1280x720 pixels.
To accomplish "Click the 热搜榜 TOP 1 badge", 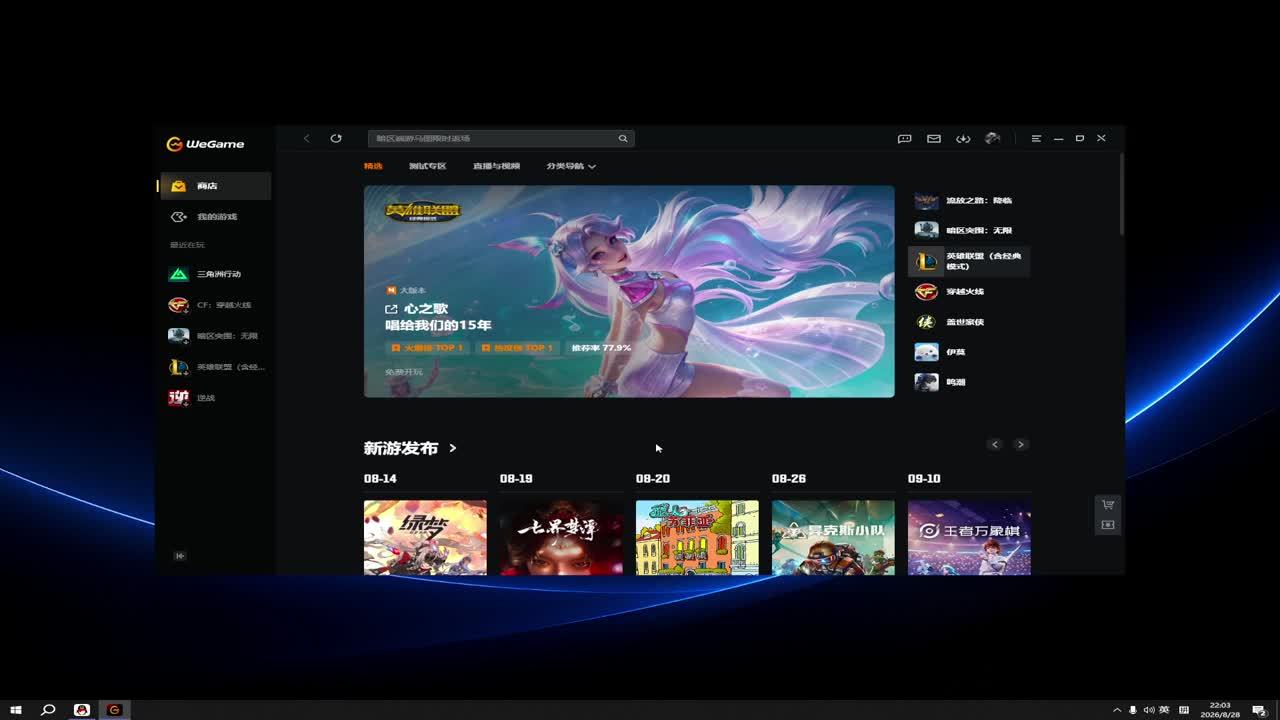I will tap(516, 348).
